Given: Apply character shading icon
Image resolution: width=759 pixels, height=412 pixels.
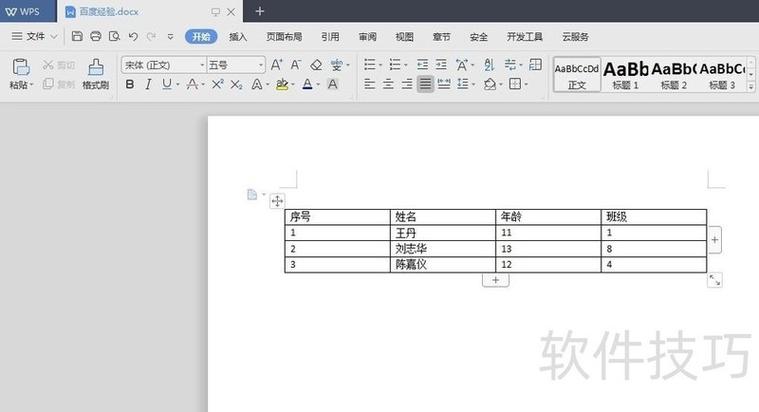Looking at the screenshot, I should [x=333, y=84].
